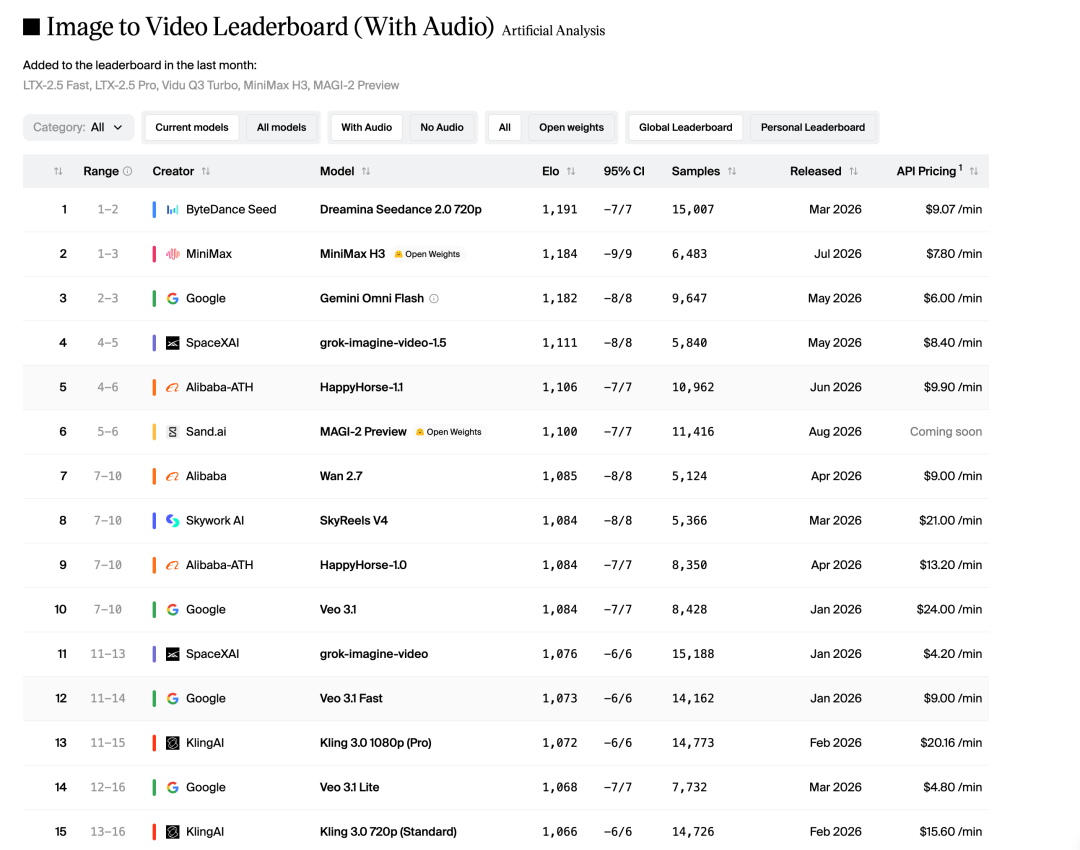
Task: Click Google logo in Veo 3.1 row
Action: pos(173,610)
